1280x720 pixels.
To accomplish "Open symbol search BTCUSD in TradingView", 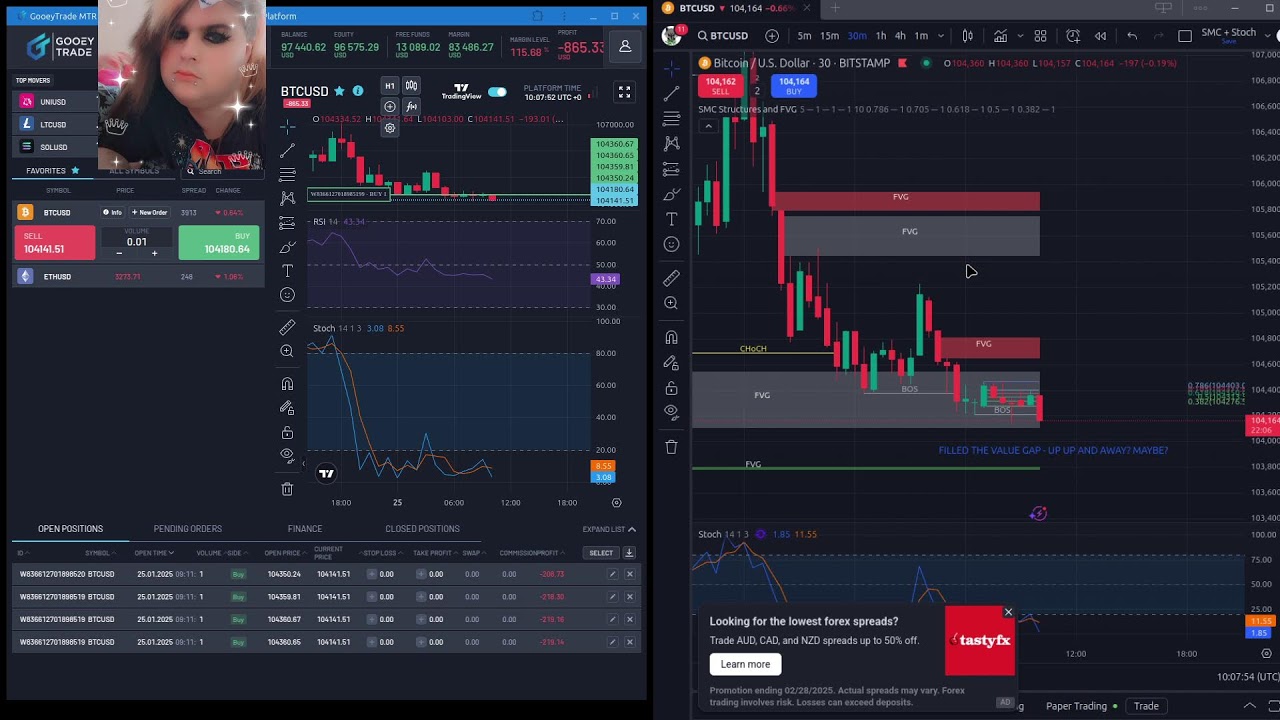I will click(x=722, y=36).
